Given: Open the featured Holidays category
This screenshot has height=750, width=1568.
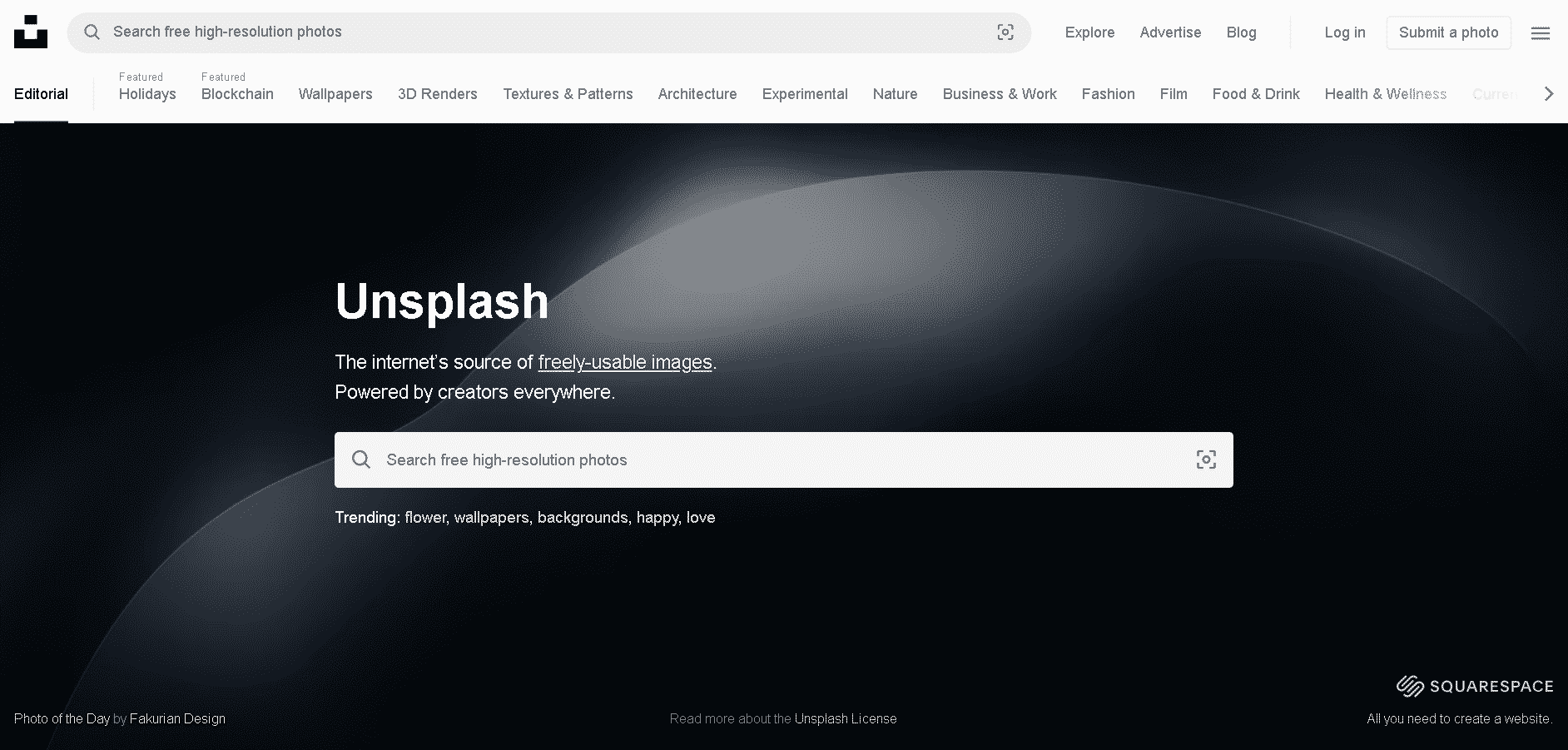Looking at the screenshot, I should coord(147,94).
